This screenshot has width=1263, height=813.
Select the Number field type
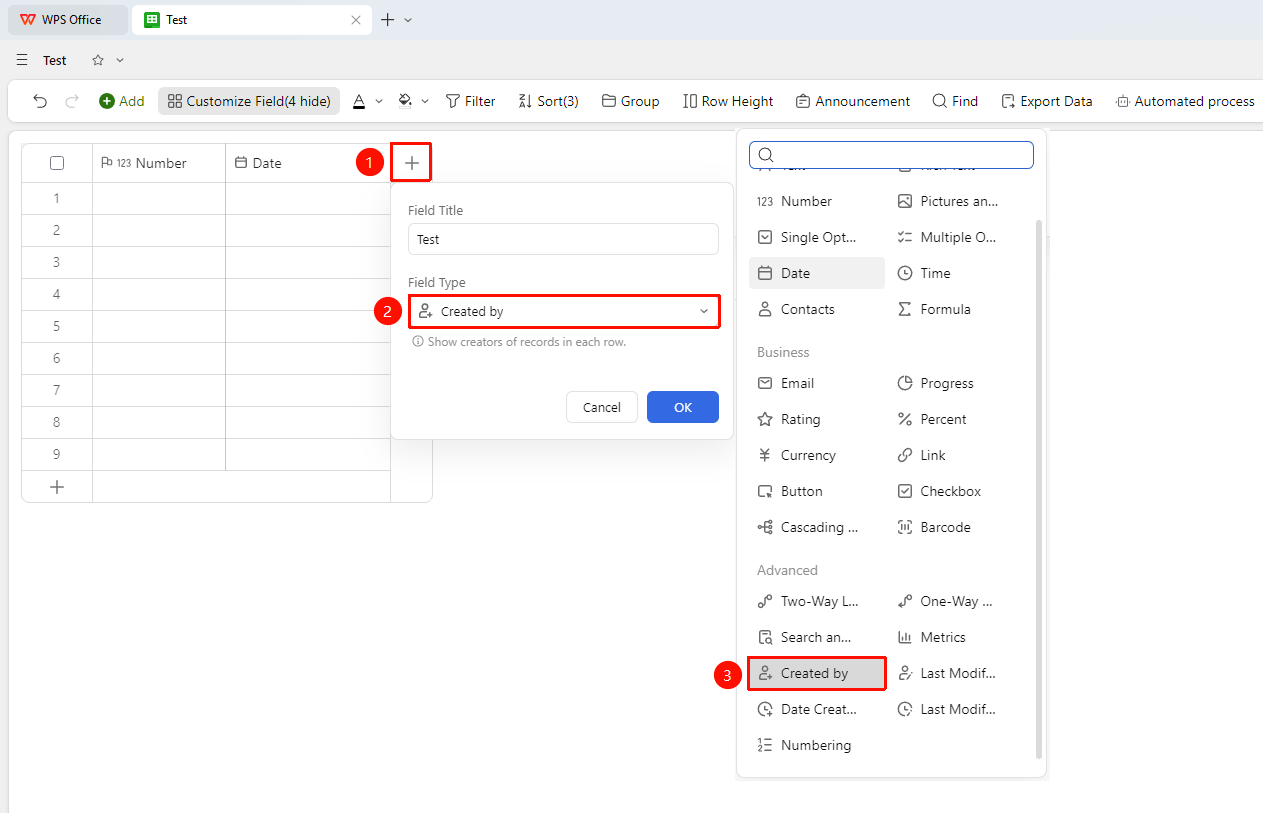[817, 201]
